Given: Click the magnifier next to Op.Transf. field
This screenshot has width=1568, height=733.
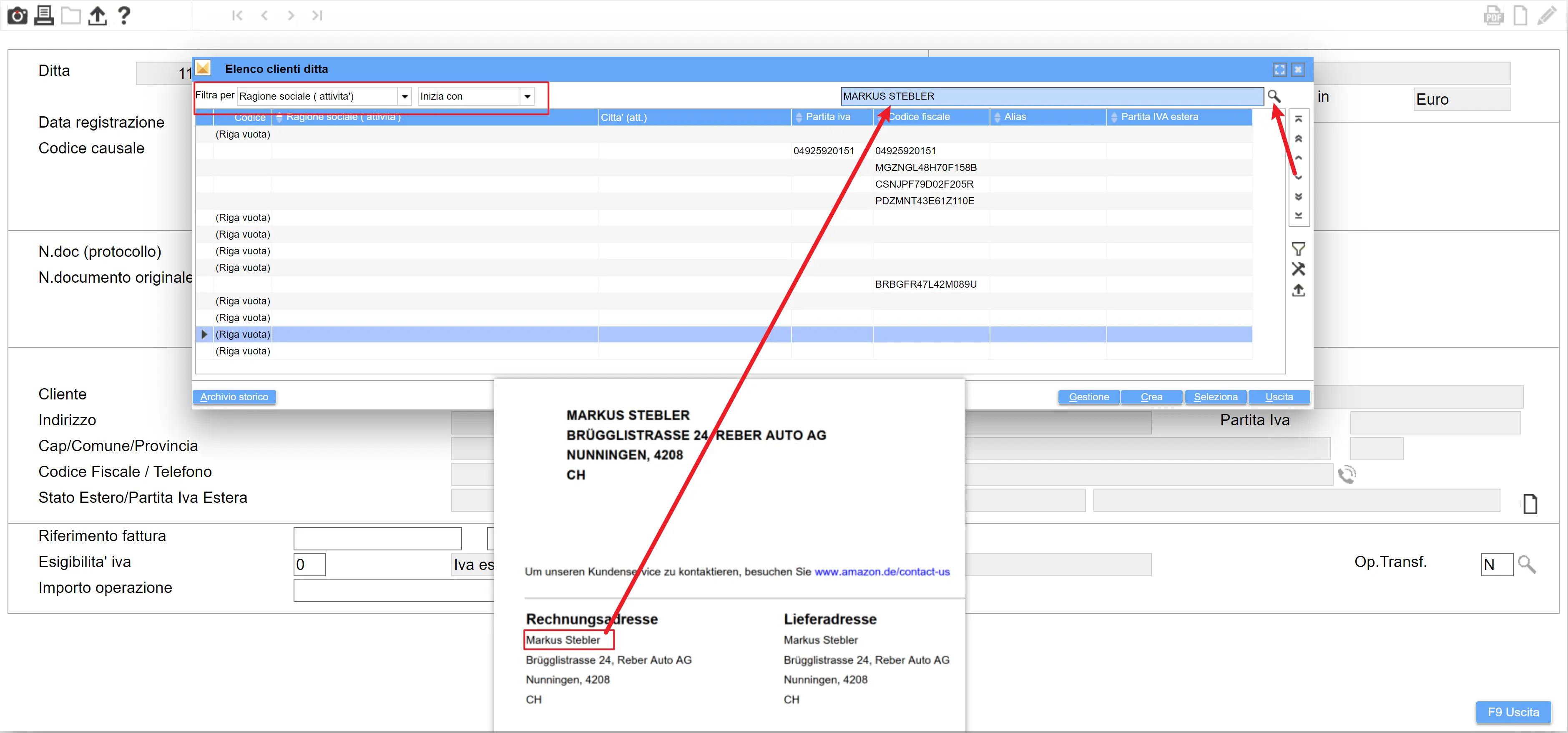Looking at the screenshot, I should pyautogui.click(x=1527, y=565).
